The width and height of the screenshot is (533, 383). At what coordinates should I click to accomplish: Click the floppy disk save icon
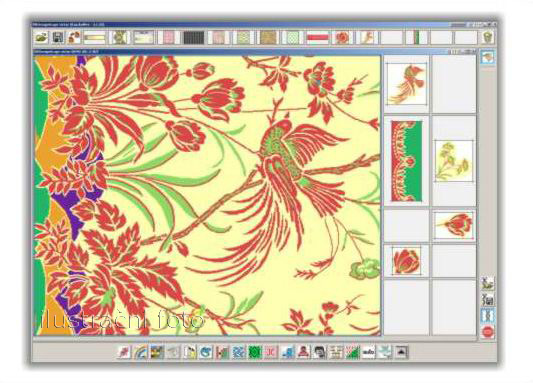(x=58, y=37)
